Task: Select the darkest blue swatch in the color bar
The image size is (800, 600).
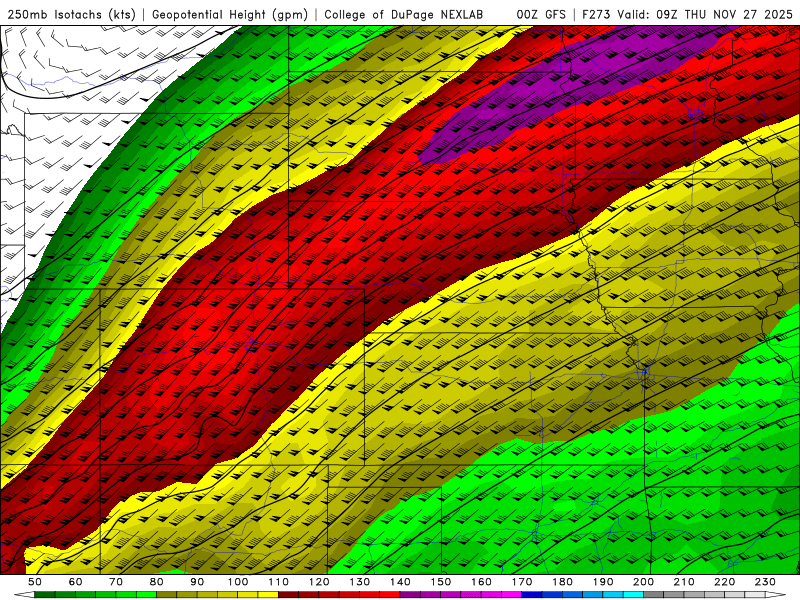Action: click(532, 595)
